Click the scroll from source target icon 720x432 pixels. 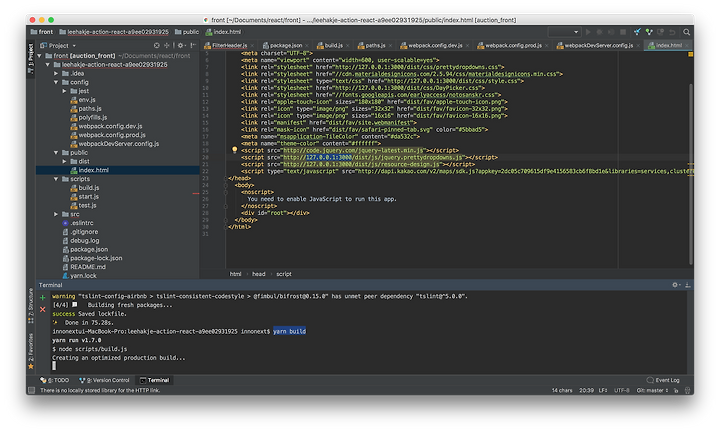157,45
